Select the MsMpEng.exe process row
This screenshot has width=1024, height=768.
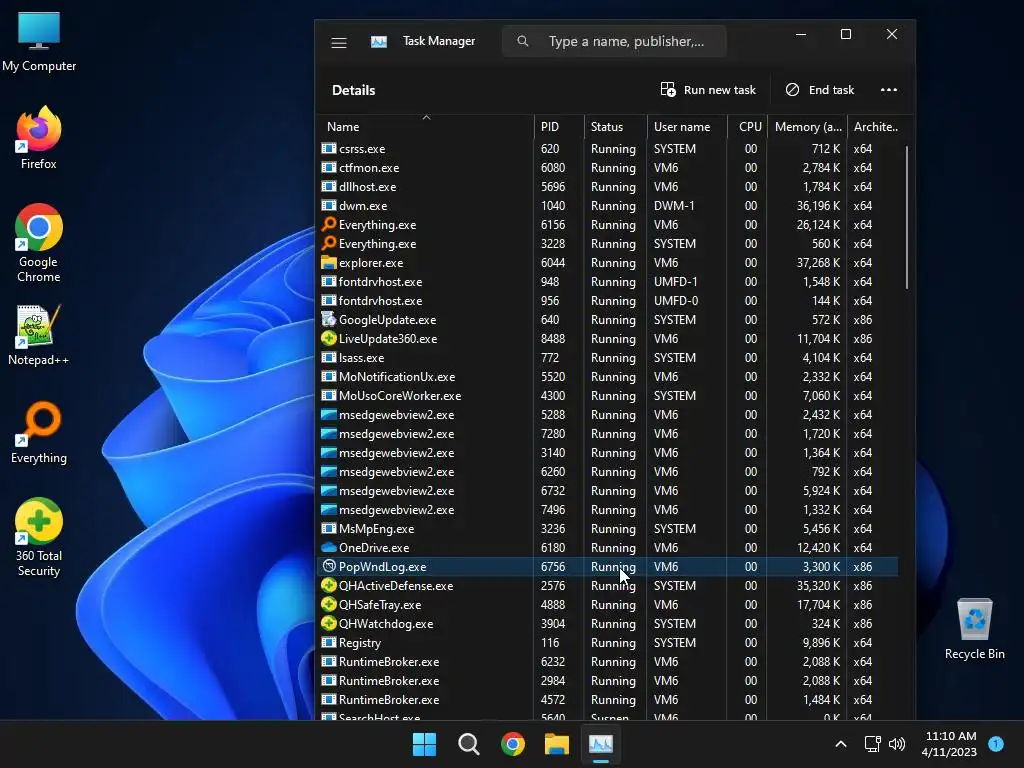click(609, 528)
